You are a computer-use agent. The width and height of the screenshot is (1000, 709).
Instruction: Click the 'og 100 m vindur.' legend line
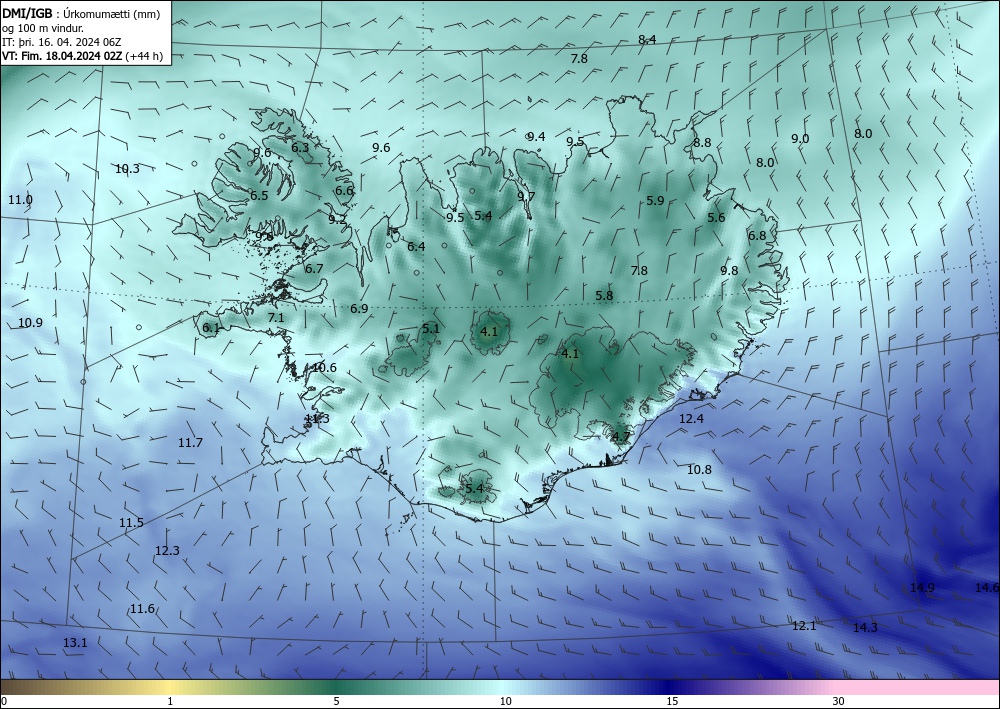coord(43,28)
